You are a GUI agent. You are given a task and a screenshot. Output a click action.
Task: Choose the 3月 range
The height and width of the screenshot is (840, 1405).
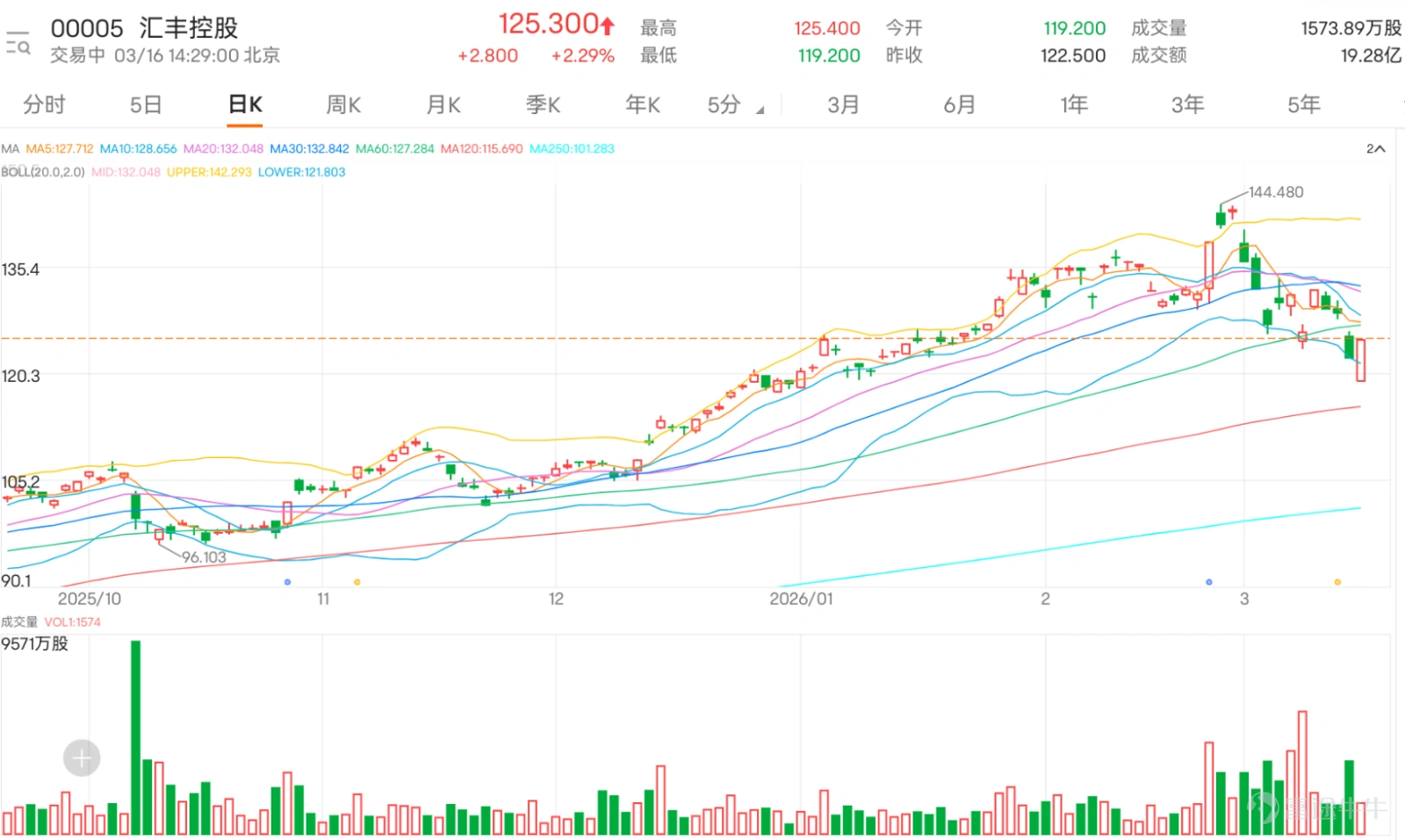[x=843, y=104]
